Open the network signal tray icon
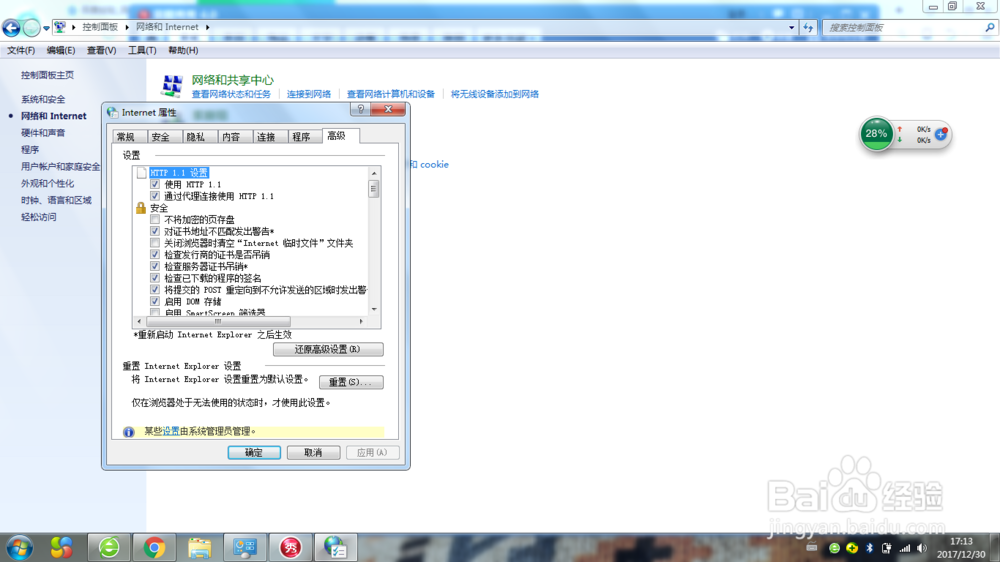The height and width of the screenshot is (562, 1000). pos(905,548)
